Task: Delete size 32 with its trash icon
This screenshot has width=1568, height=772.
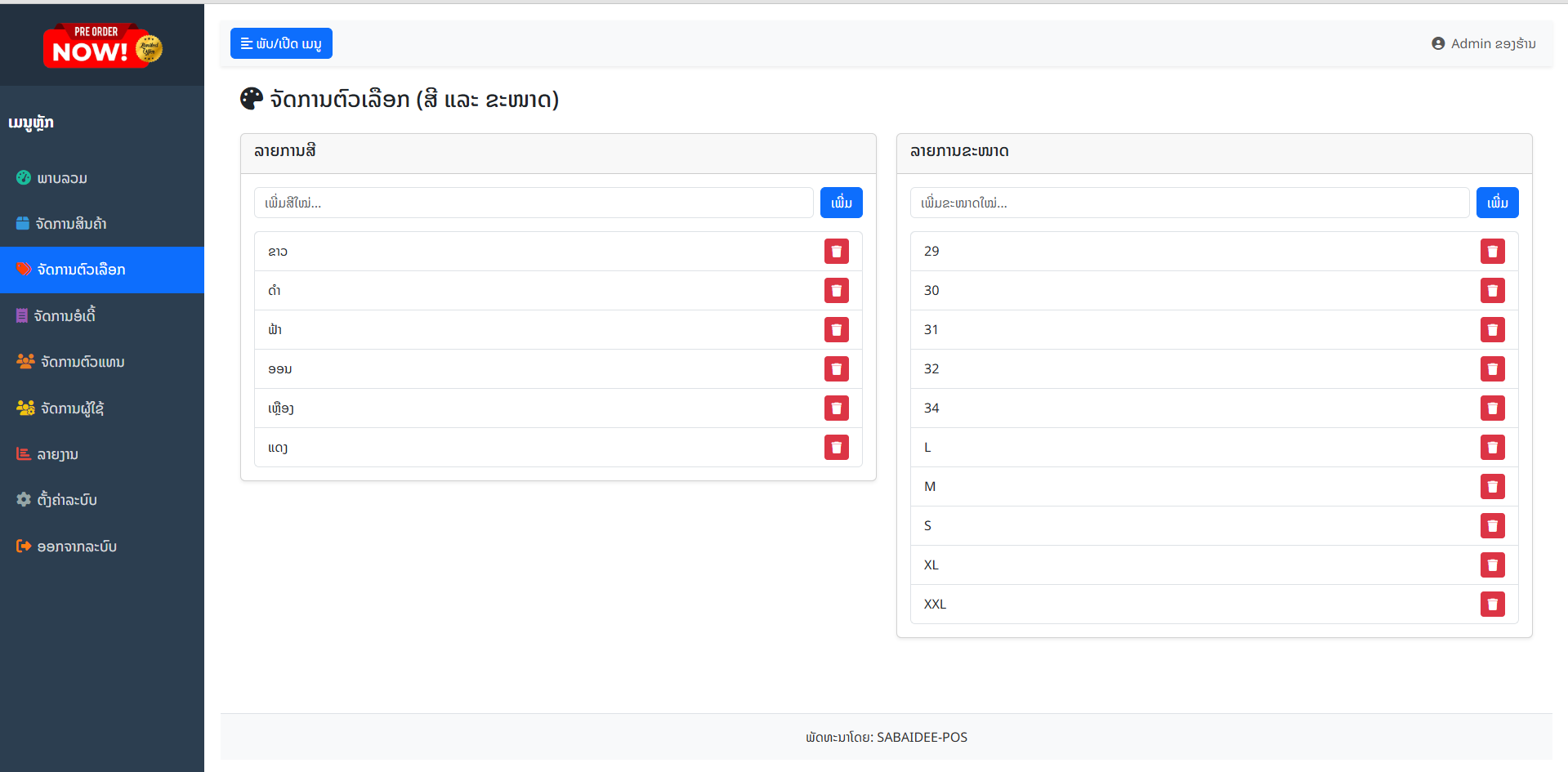Action: tap(1492, 369)
